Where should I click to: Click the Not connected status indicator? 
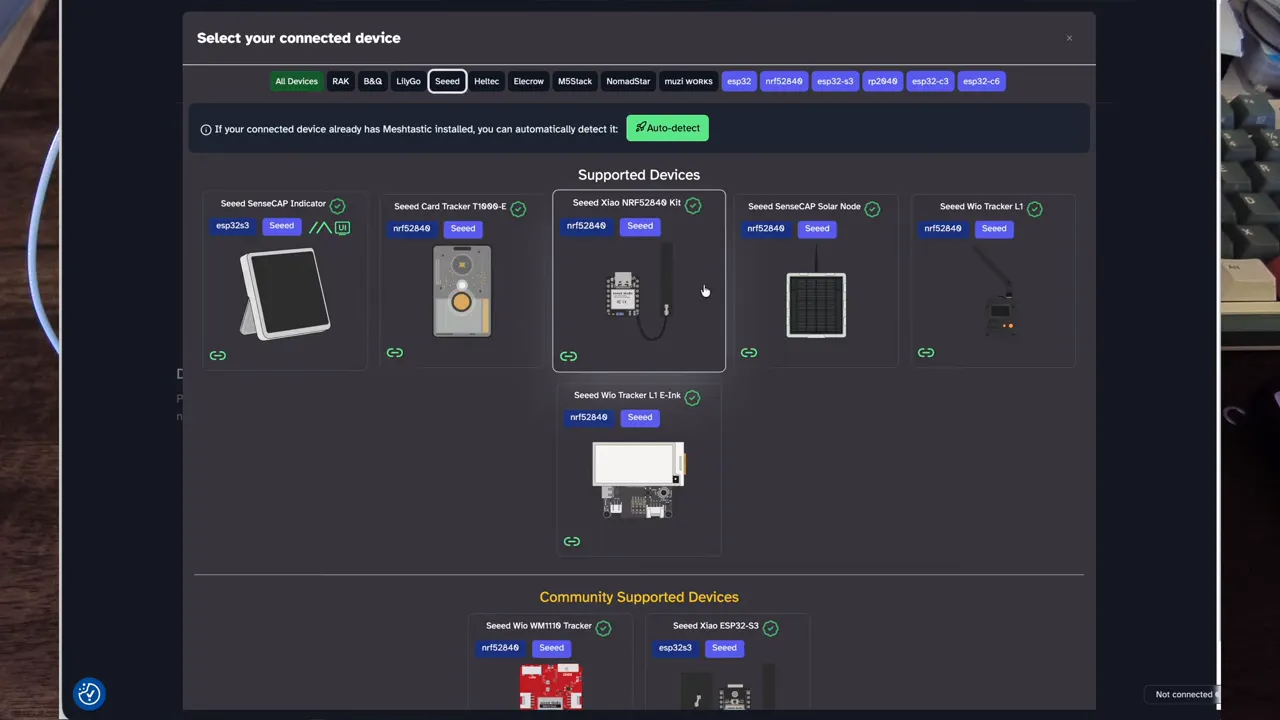[x=1184, y=694]
